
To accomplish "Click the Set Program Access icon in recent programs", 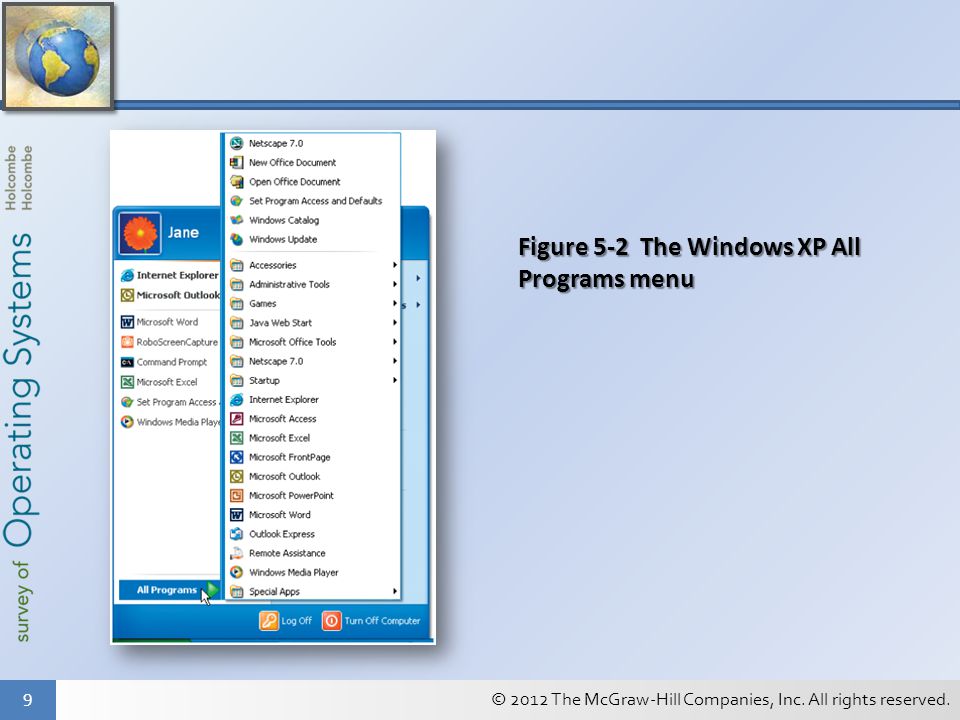I will click(x=127, y=402).
